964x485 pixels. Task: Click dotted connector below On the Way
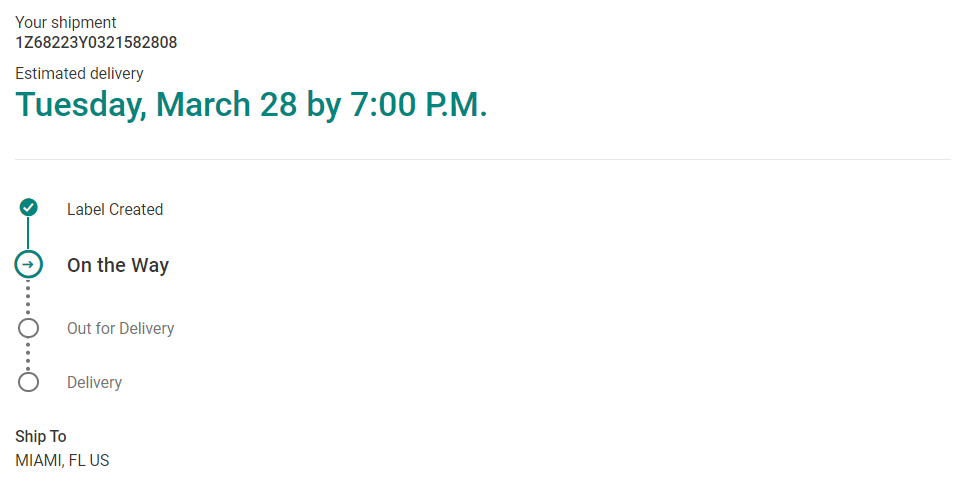29,297
